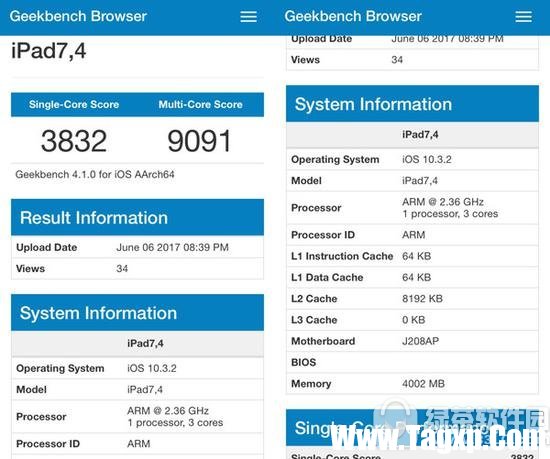This screenshot has height=459, width=550.
Task: Select the L1 Instruction Cache label
Action: click(x=342, y=256)
